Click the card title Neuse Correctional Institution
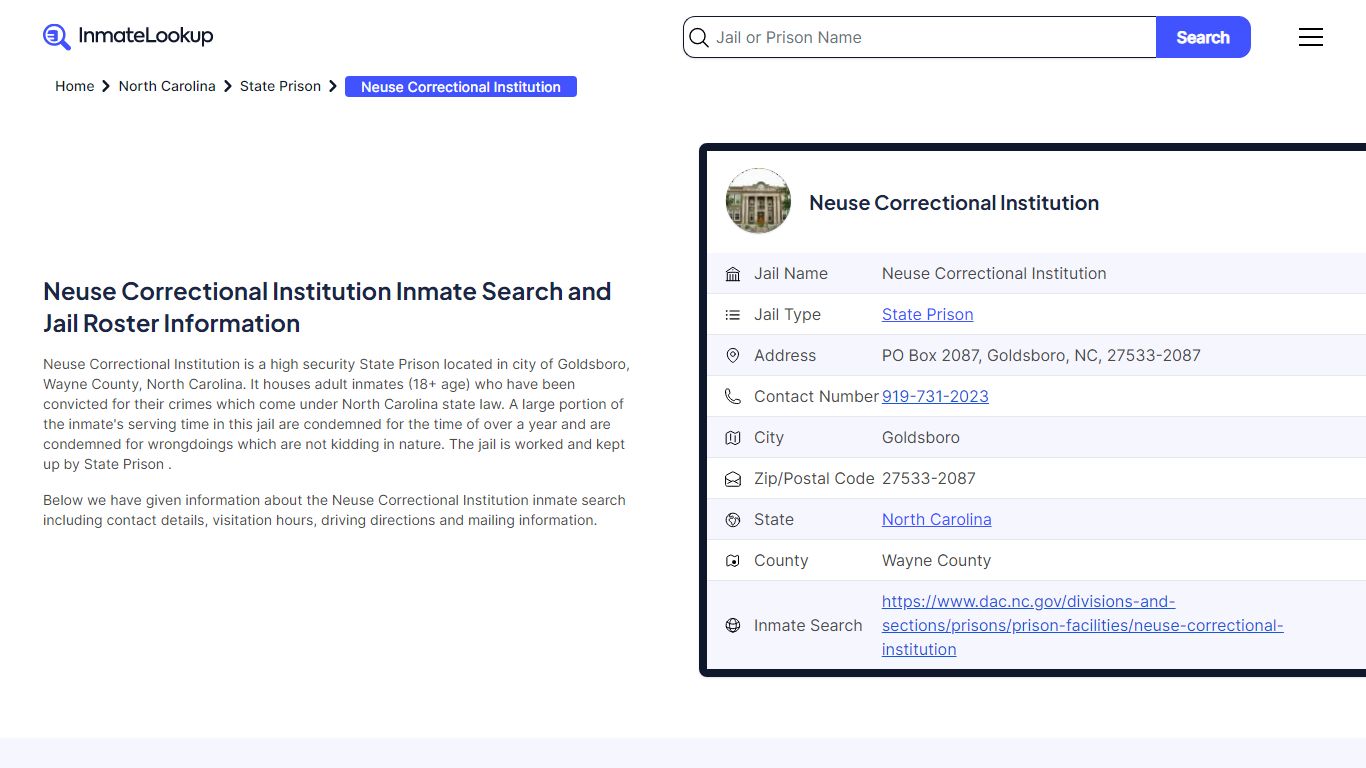 954,203
